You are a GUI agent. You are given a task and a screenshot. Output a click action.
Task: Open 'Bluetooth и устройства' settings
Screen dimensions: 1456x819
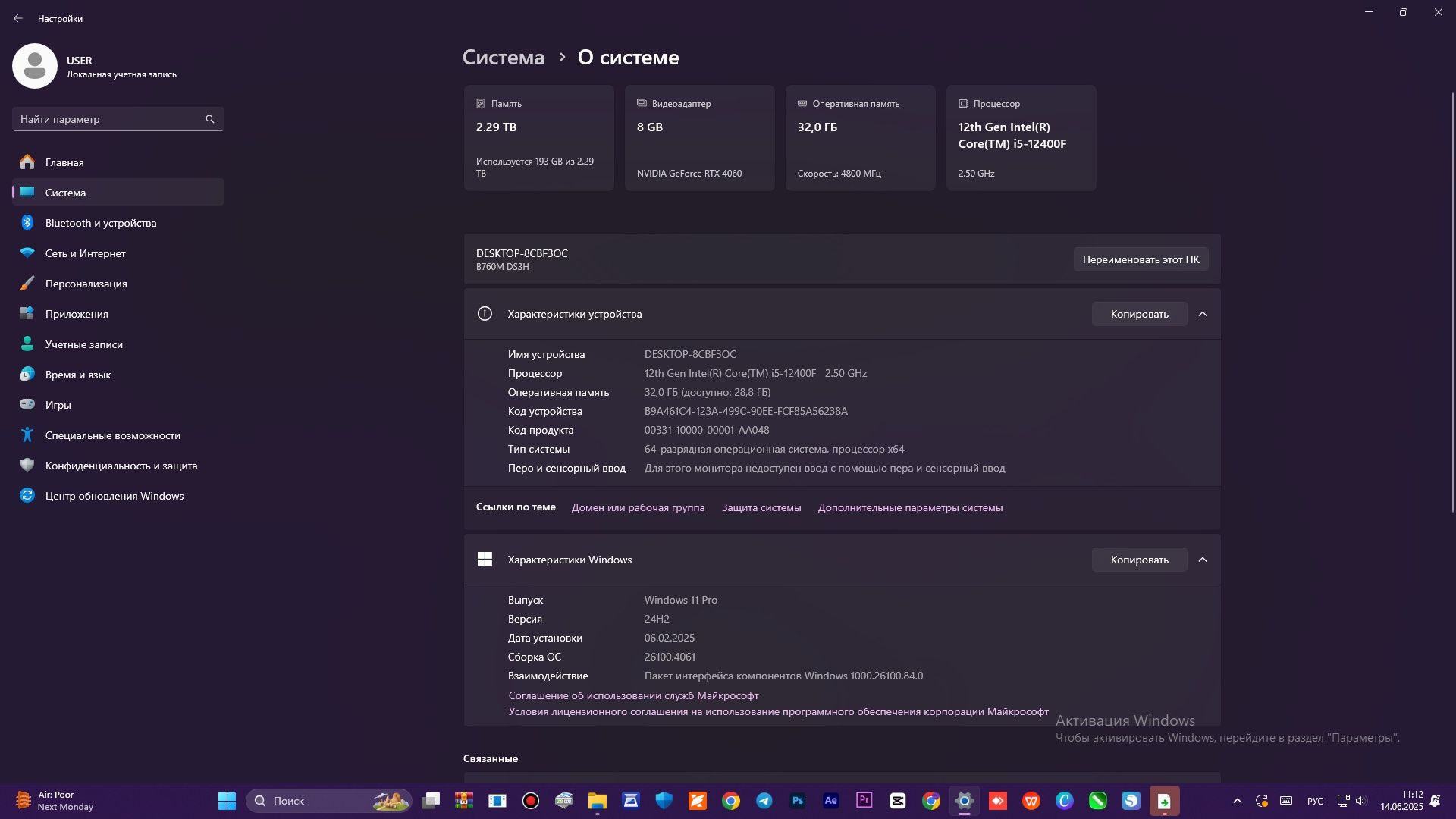[x=118, y=223]
